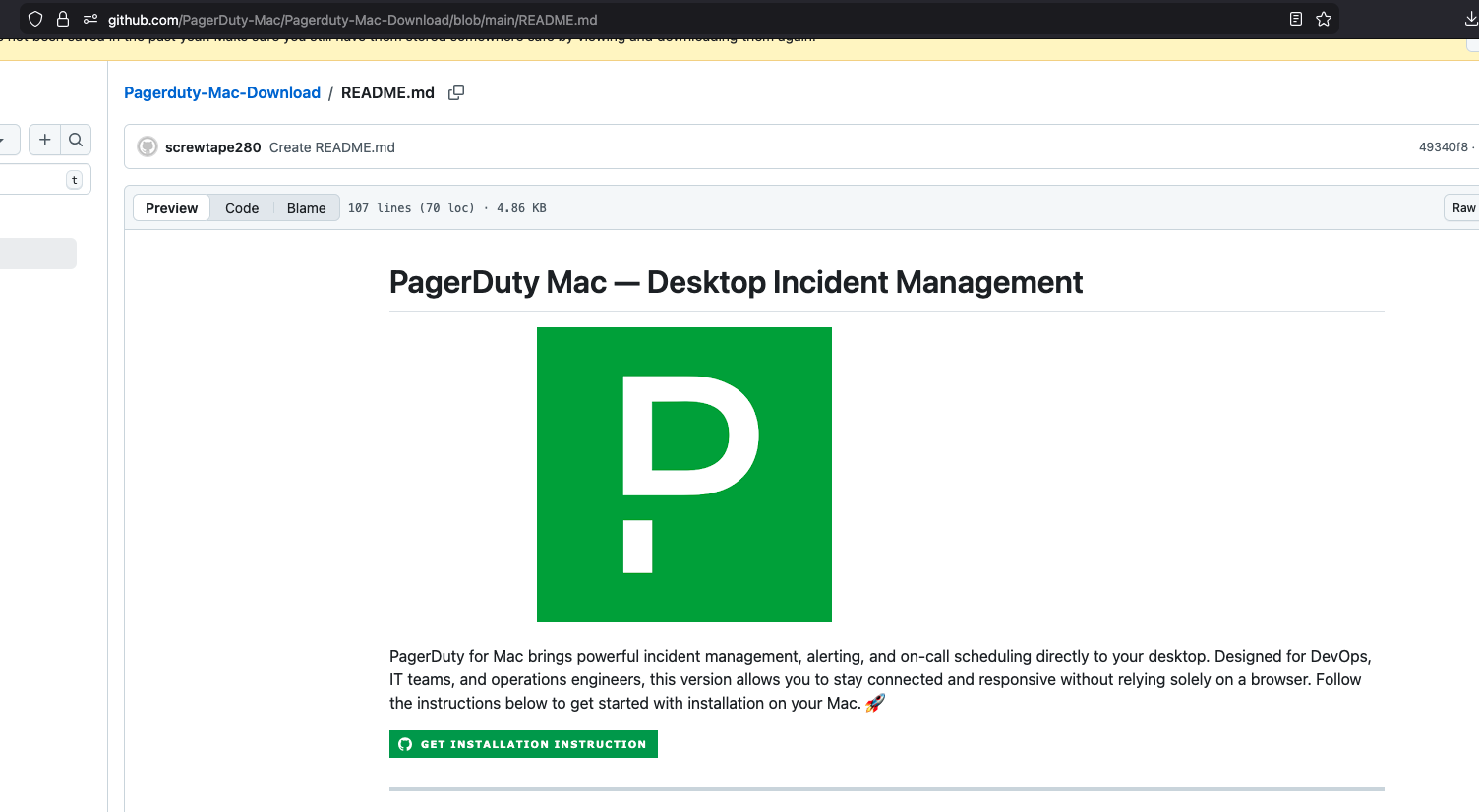This screenshot has height=812, width=1479.
Task: Click the 107 lines file info text
Action: point(447,208)
